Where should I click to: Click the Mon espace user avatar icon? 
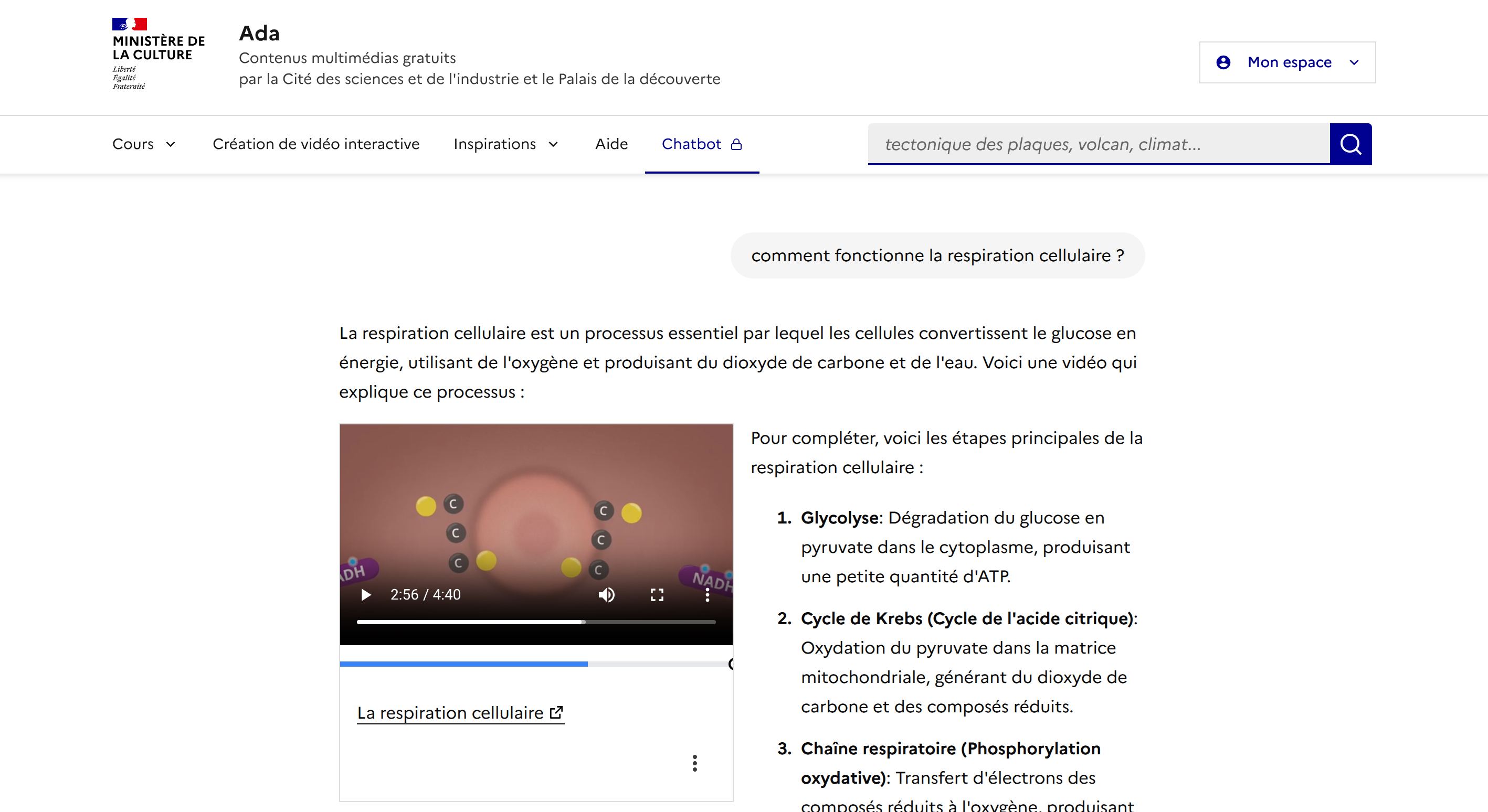(x=1223, y=62)
